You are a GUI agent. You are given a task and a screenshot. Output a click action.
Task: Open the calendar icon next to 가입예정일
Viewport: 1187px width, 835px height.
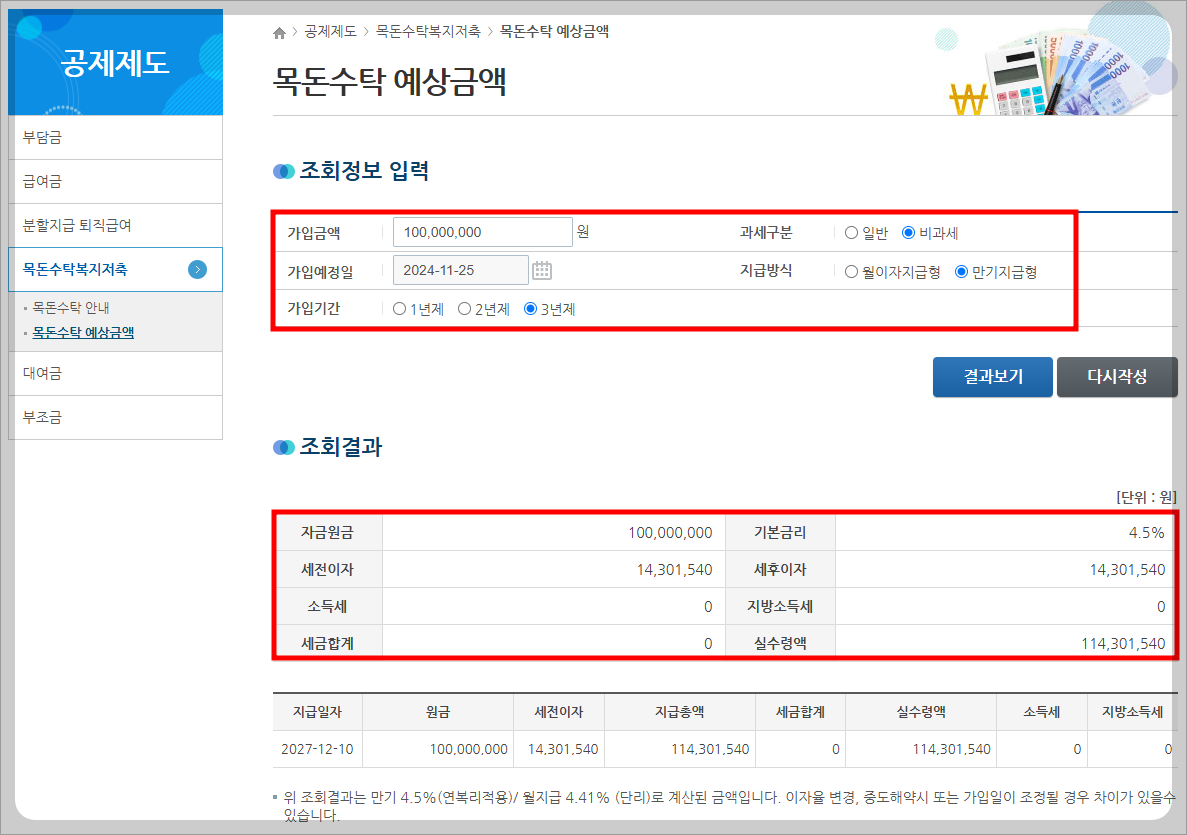click(x=542, y=270)
